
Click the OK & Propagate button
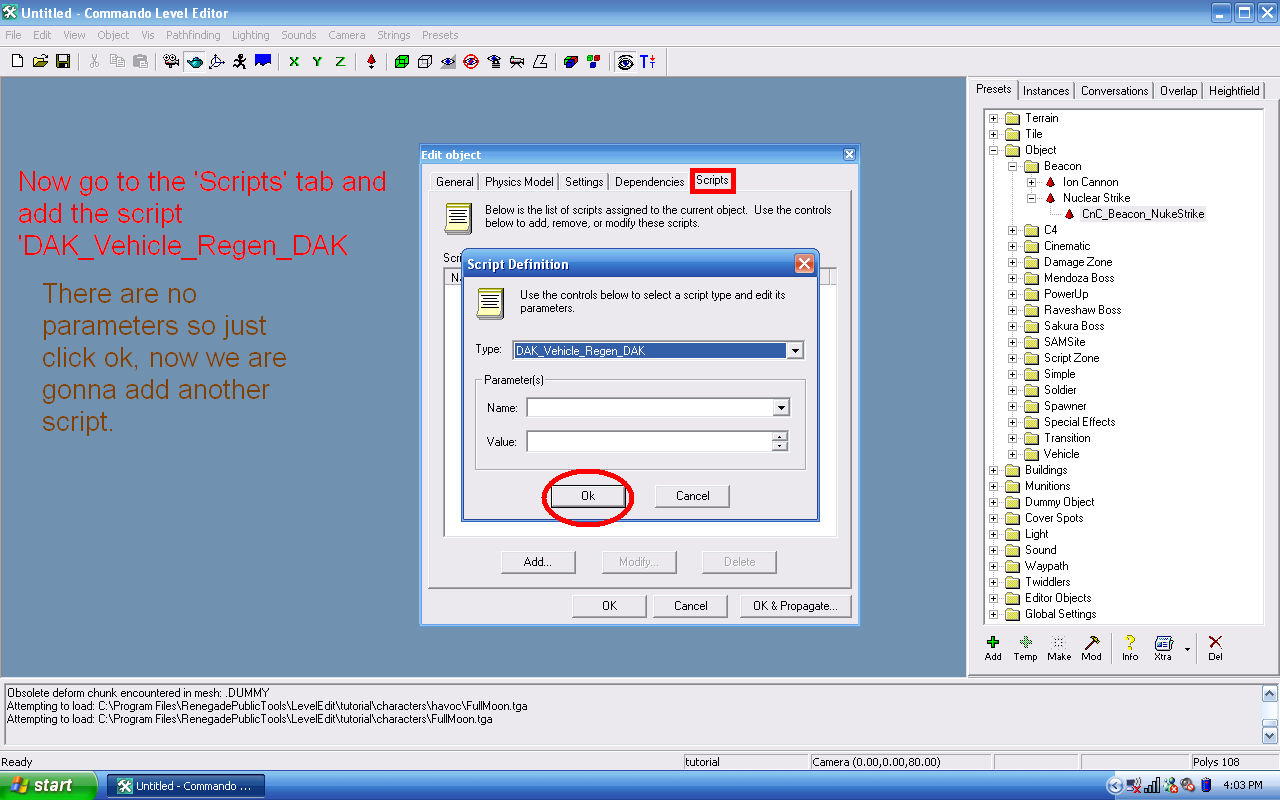pyautogui.click(x=795, y=606)
